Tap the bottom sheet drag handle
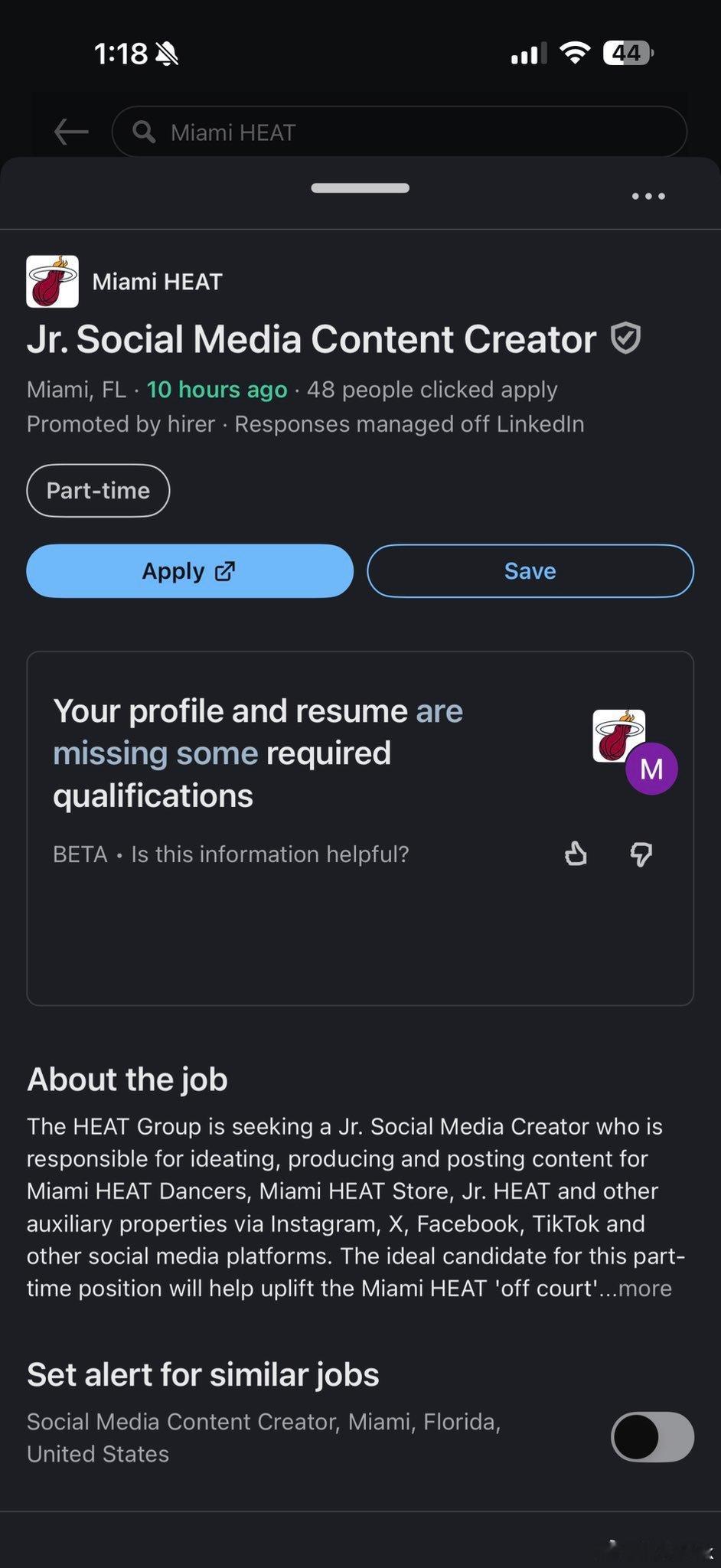Viewport: 721px width, 1568px height. click(x=360, y=188)
